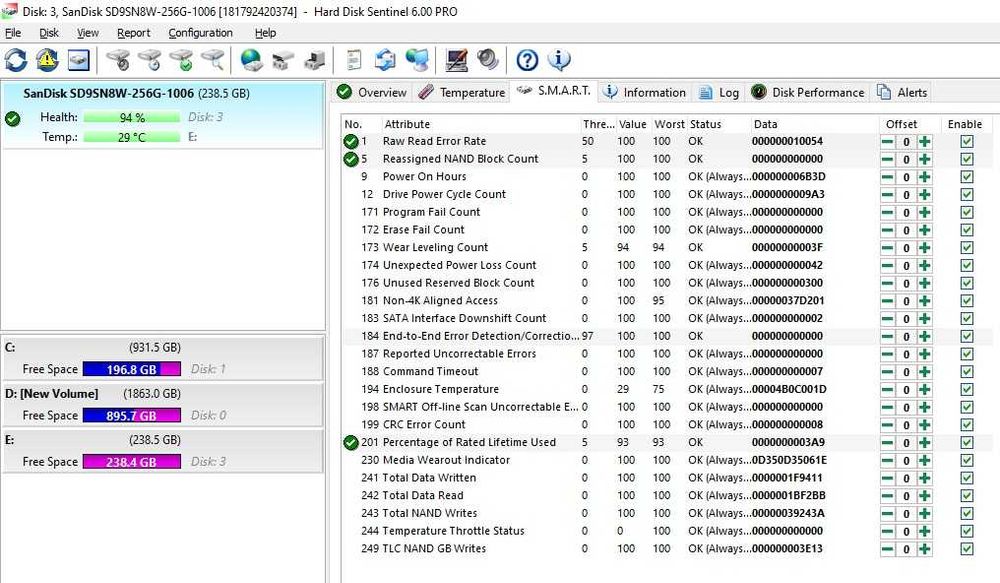Switch to the Alerts tab
The width and height of the screenshot is (1000, 583).
click(902, 92)
